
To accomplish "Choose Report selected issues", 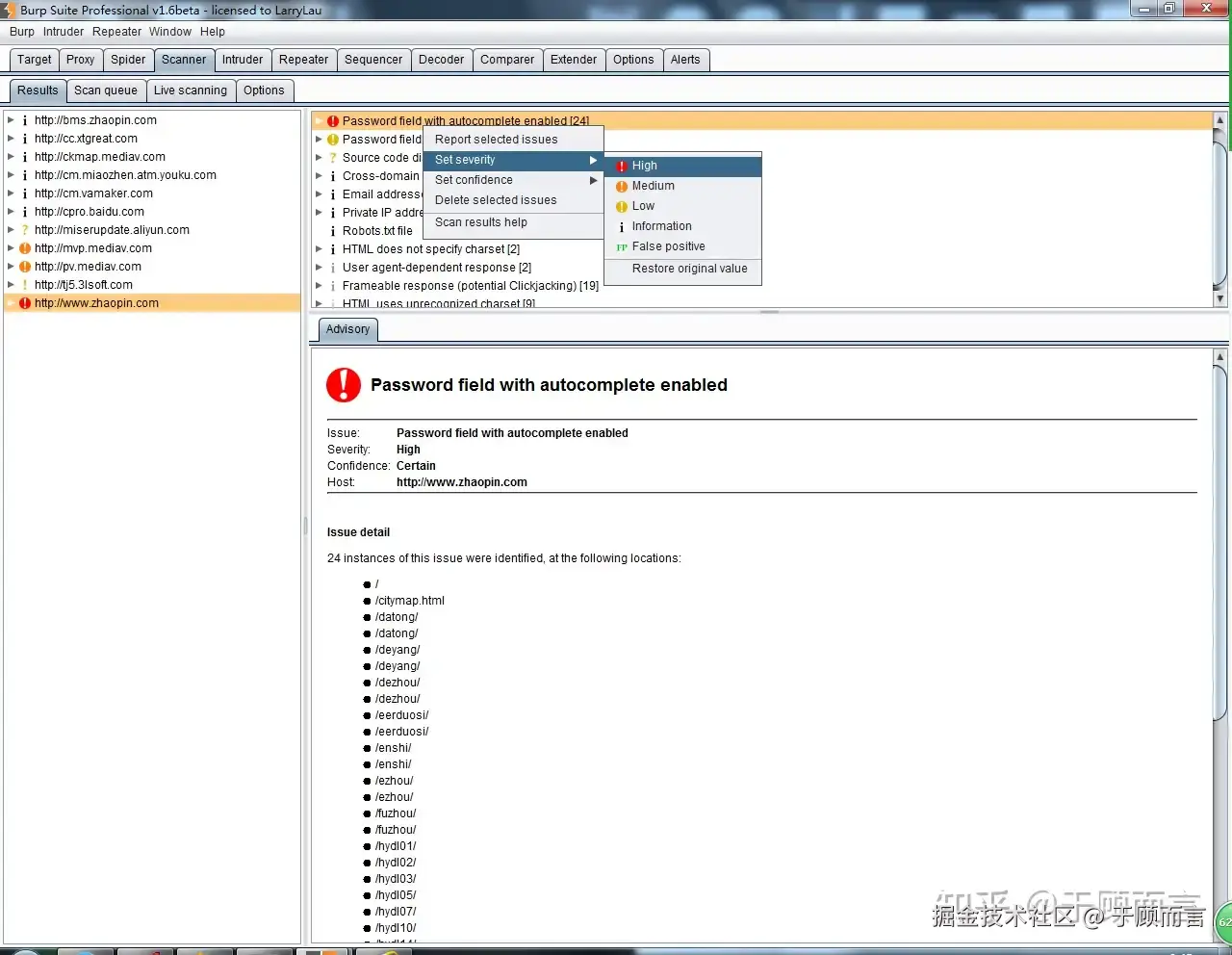I will (513, 140).
